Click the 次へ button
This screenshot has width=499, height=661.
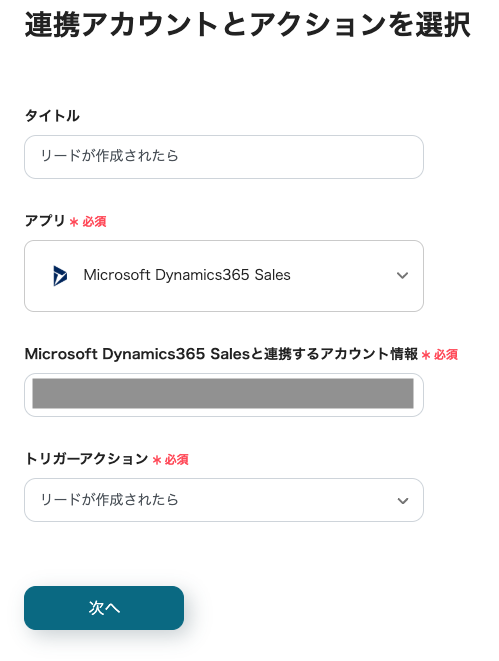104,608
